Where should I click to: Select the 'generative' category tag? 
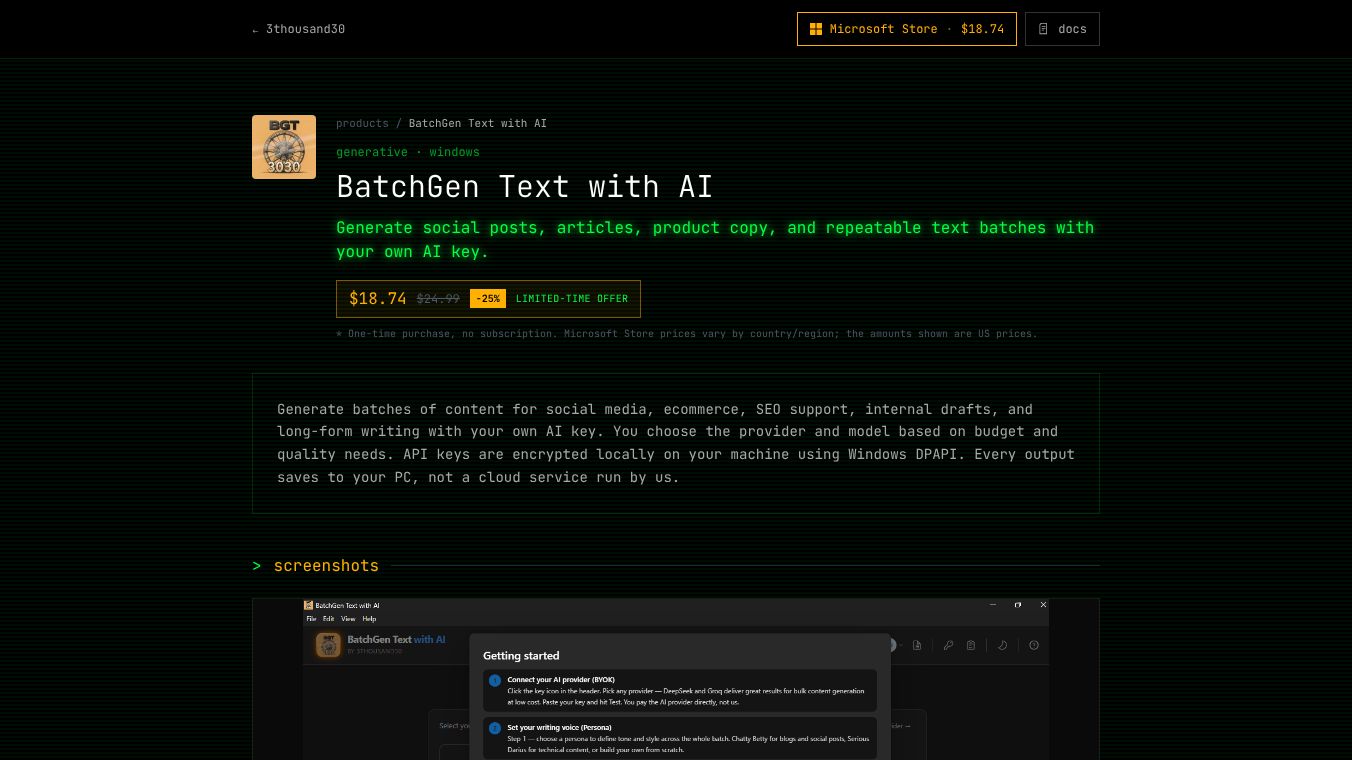(x=372, y=152)
